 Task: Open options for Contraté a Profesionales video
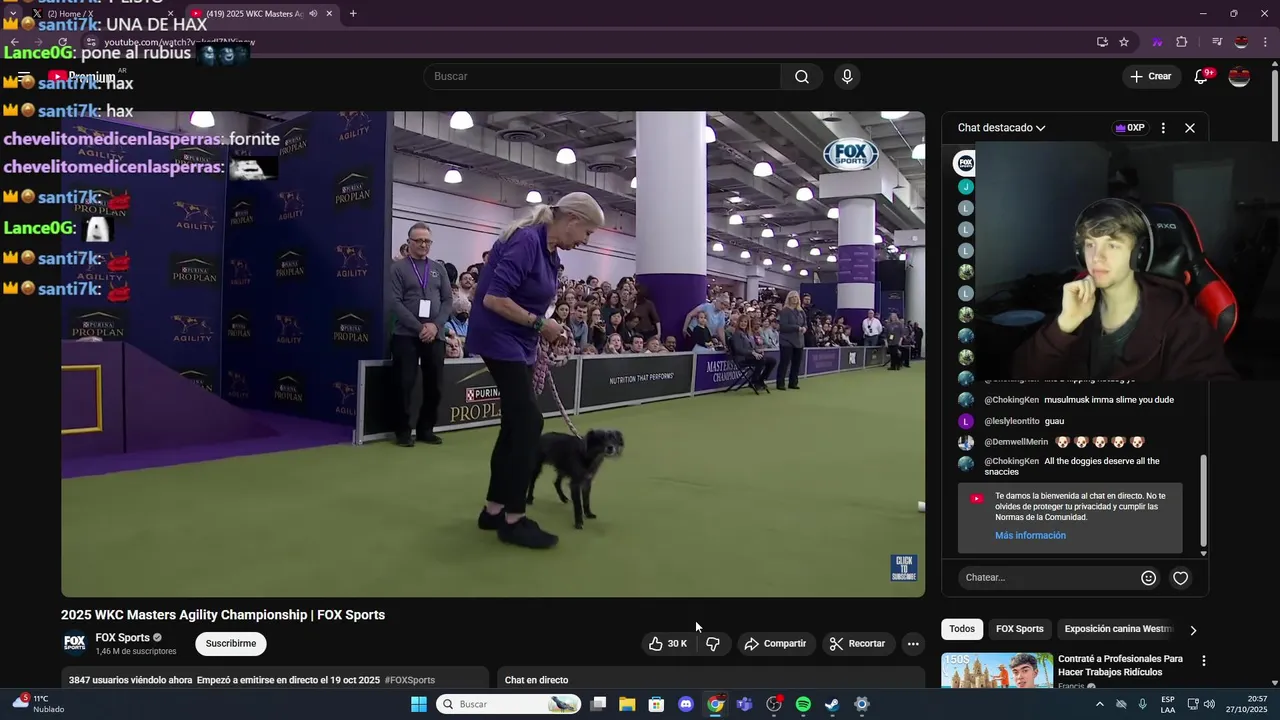click(1204, 661)
